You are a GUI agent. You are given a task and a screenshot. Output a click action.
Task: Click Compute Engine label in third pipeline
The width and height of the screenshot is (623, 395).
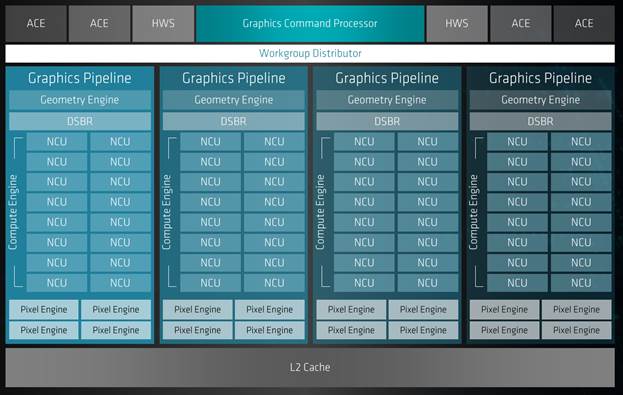pyautogui.click(x=320, y=212)
